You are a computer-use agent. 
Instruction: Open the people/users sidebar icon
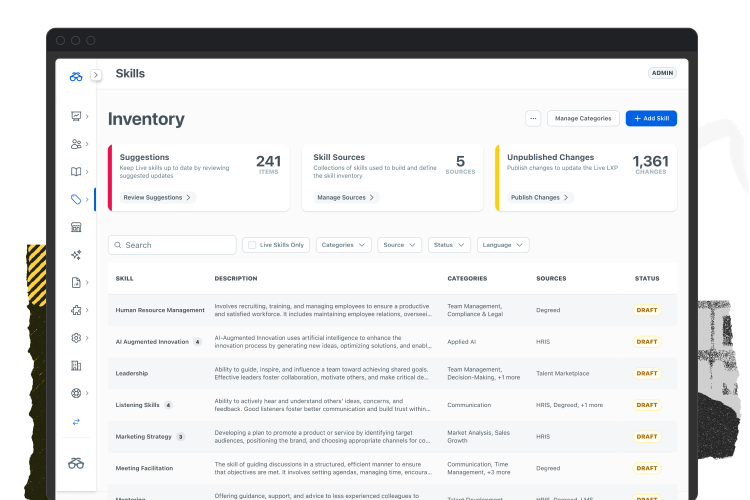[x=76, y=144]
